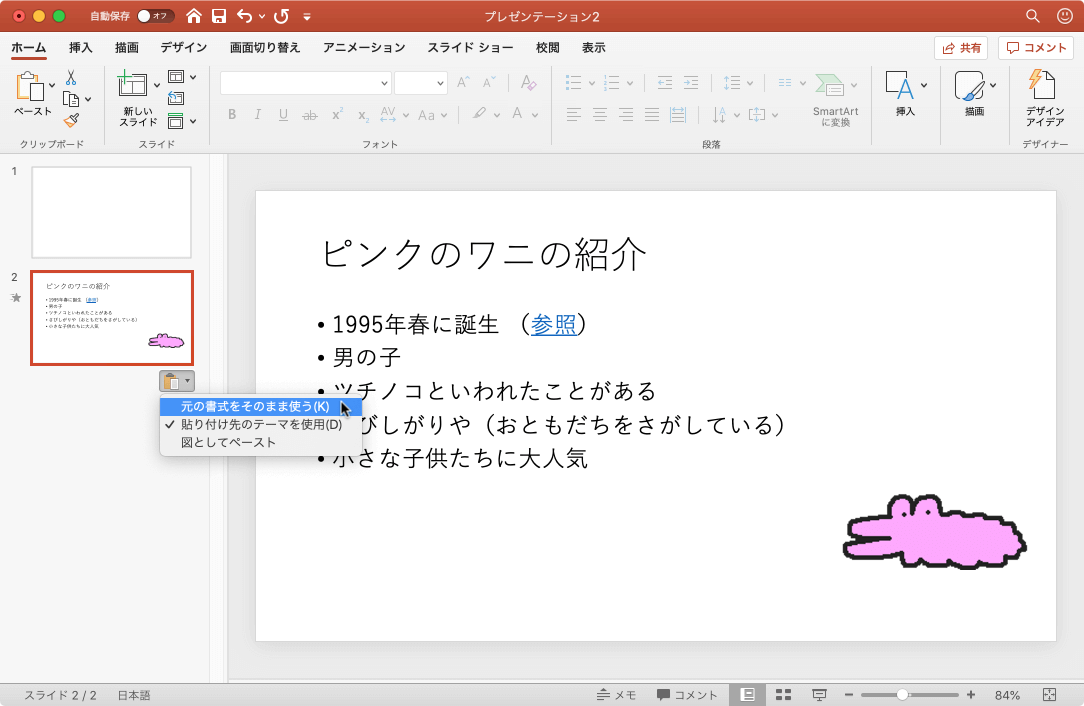Expand the paste options button dropdown
The height and width of the screenshot is (706, 1084).
(177, 381)
